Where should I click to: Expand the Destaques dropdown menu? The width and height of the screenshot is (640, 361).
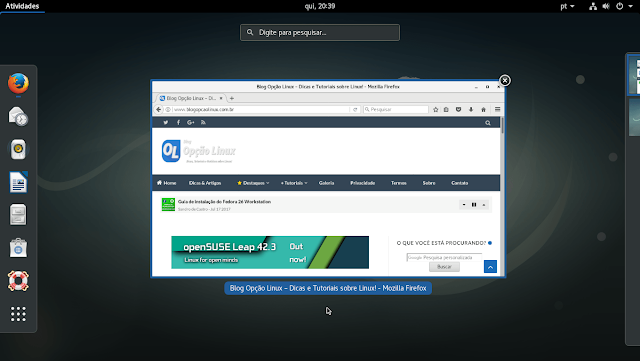point(253,183)
